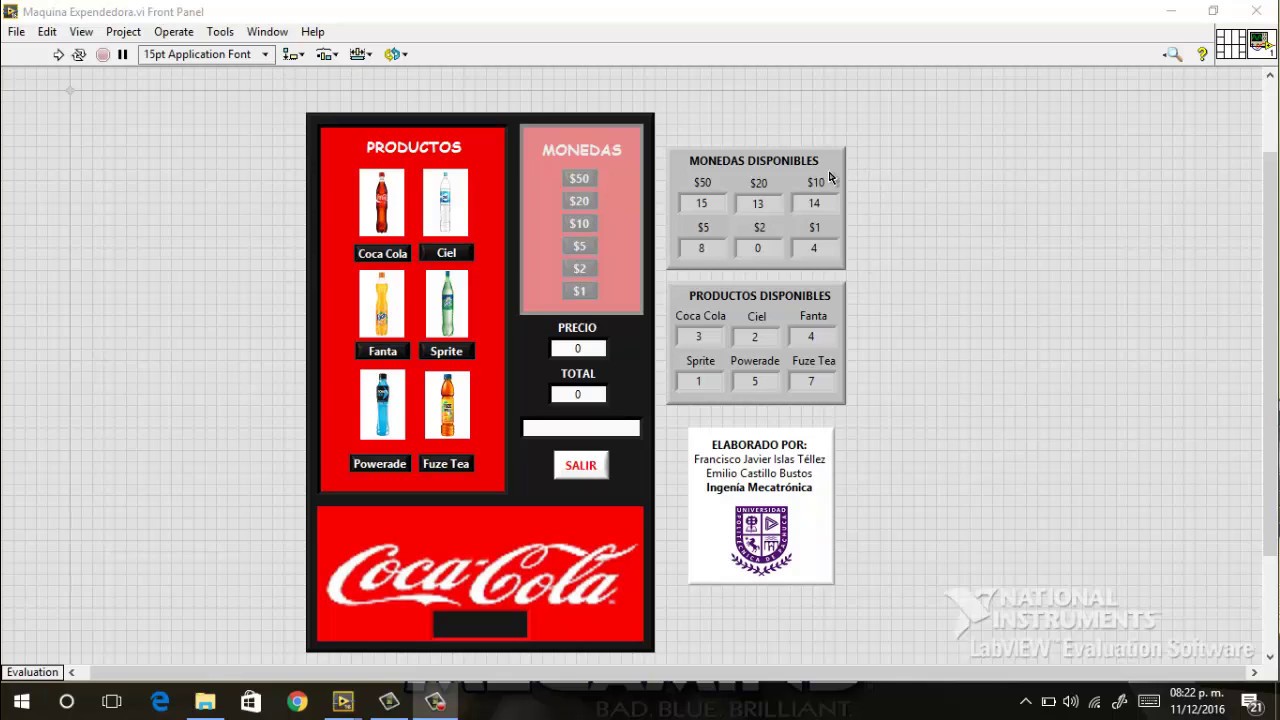Select the Fuze Tea bottle image
Image resolution: width=1280 pixels, height=720 pixels.
coord(447,405)
